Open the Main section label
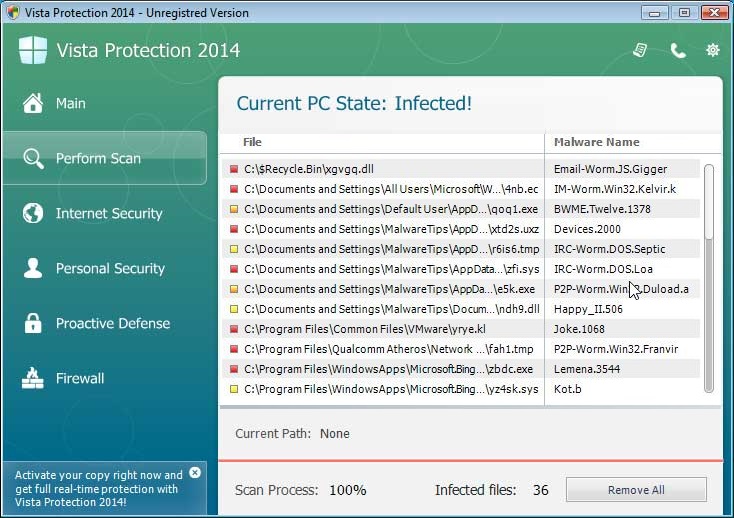Image resolution: width=734 pixels, height=518 pixels. (70, 103)
